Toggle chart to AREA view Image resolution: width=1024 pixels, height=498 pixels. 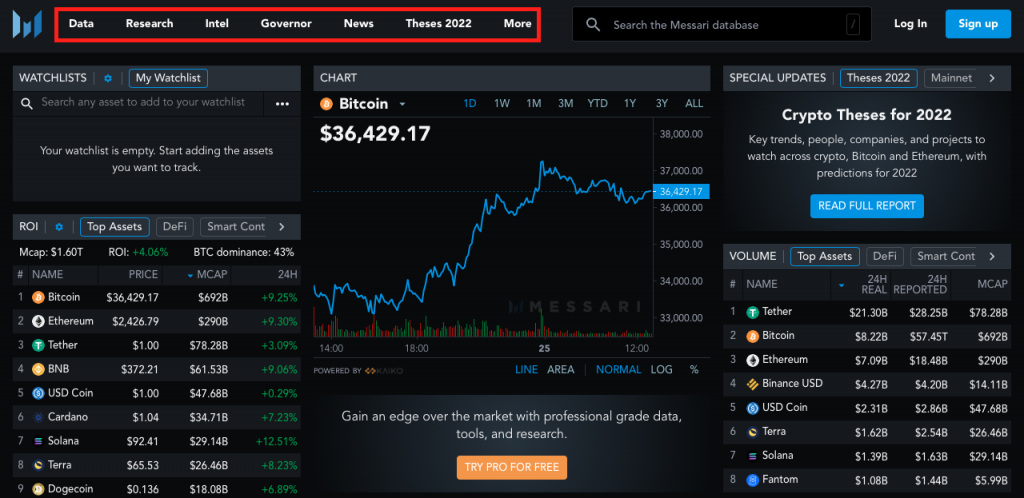tap(560, 370)
